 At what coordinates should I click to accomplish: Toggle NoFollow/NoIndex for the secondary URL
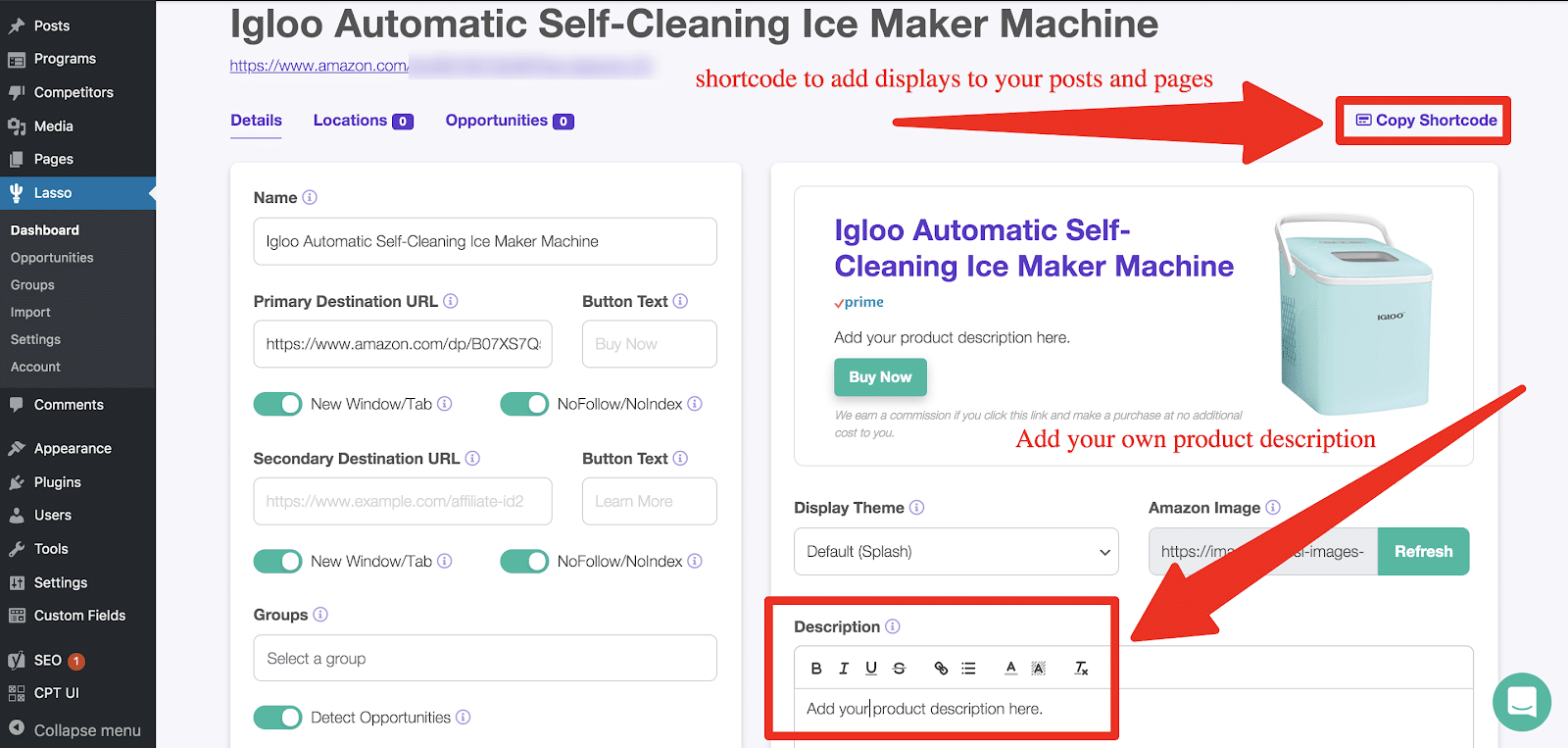click(x=524, y=561)
